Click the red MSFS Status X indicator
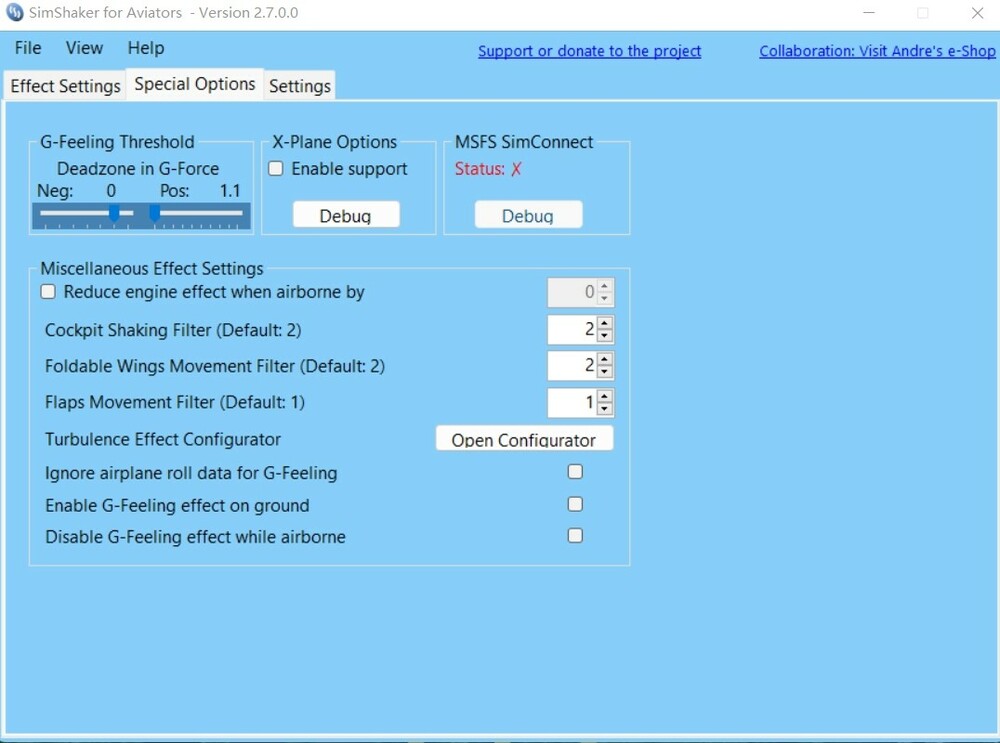This screenshot has width=1000, height=743. coord(516,169)
